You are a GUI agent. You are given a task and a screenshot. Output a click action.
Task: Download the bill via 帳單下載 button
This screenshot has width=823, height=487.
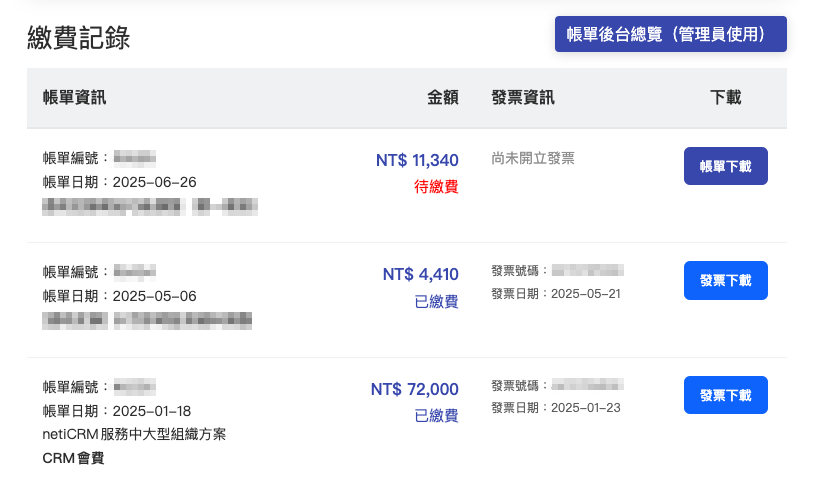point(725,166)
